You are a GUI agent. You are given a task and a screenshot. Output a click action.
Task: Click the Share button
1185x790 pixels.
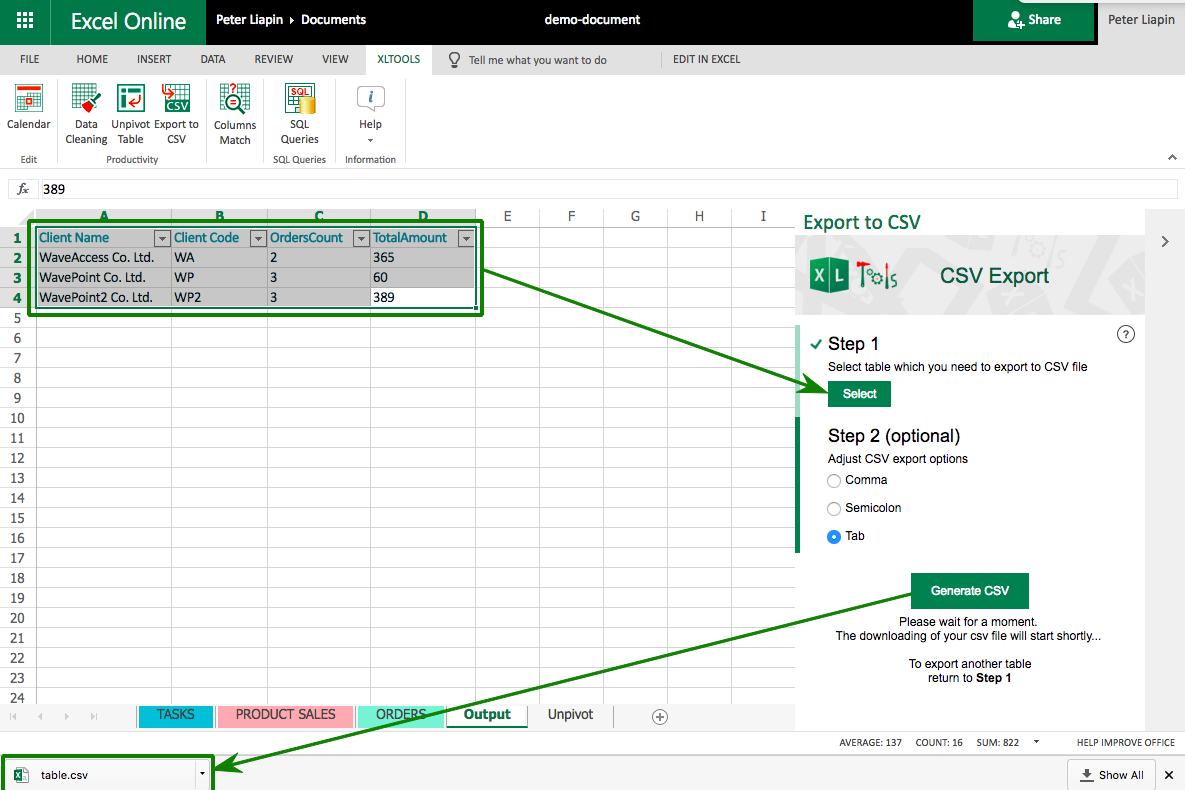(x=1034, y=20)
